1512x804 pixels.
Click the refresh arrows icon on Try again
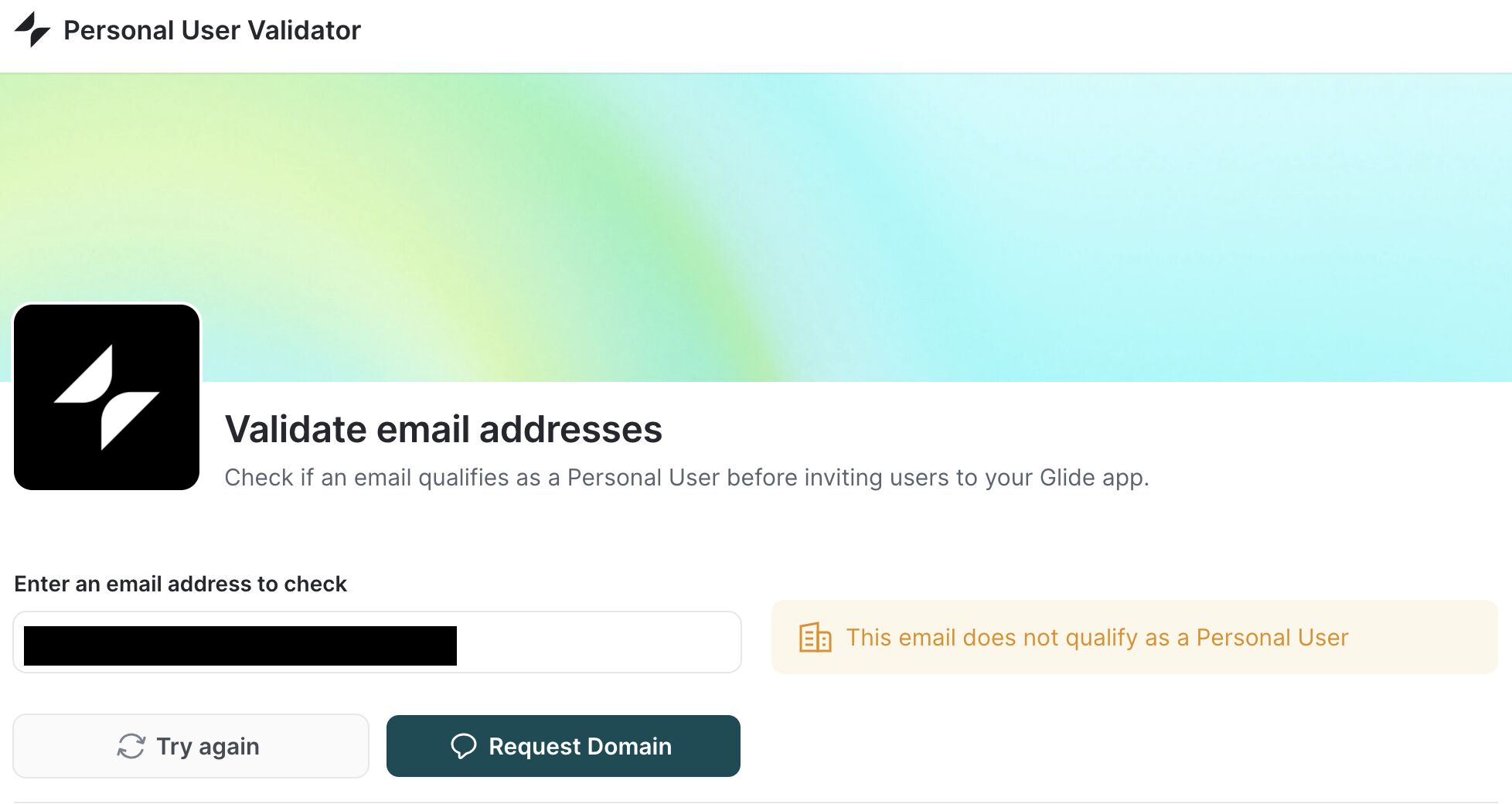[131, 746]
